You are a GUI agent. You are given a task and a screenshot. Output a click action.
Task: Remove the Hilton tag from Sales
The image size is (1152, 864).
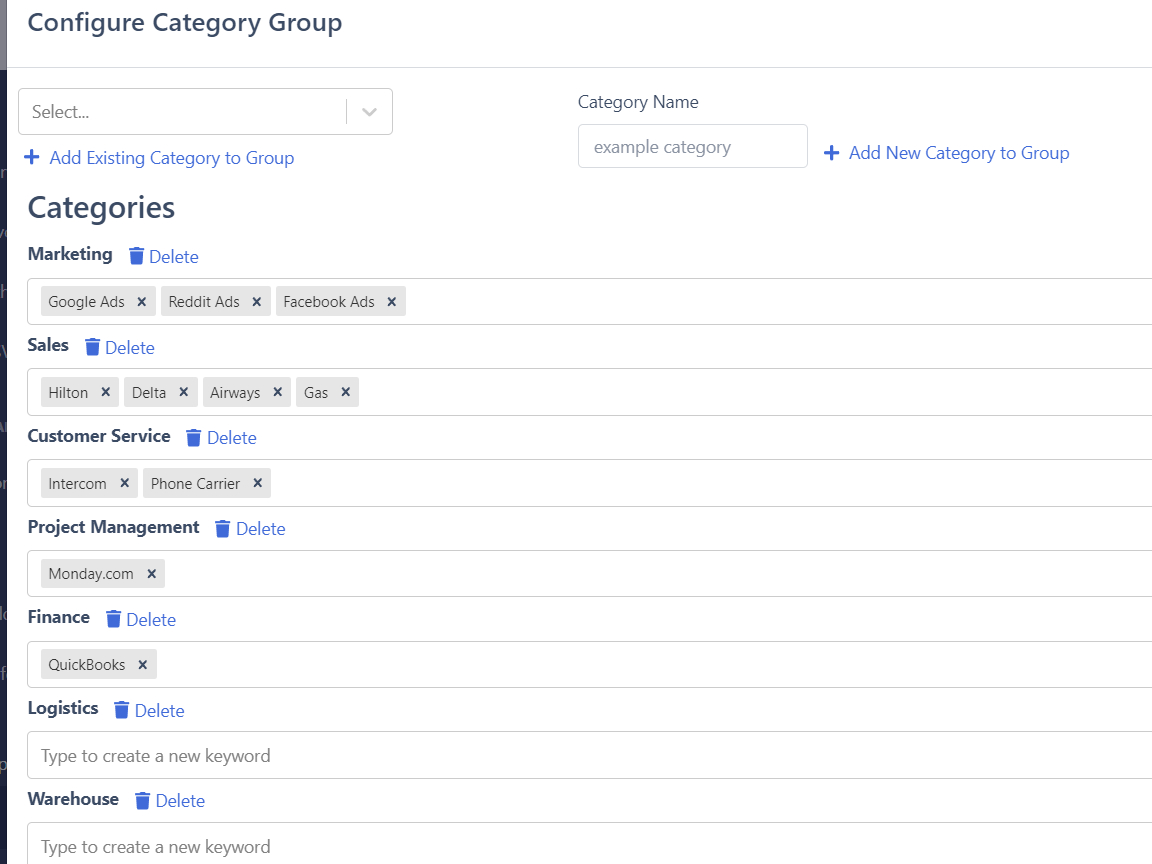pos(105,393)
